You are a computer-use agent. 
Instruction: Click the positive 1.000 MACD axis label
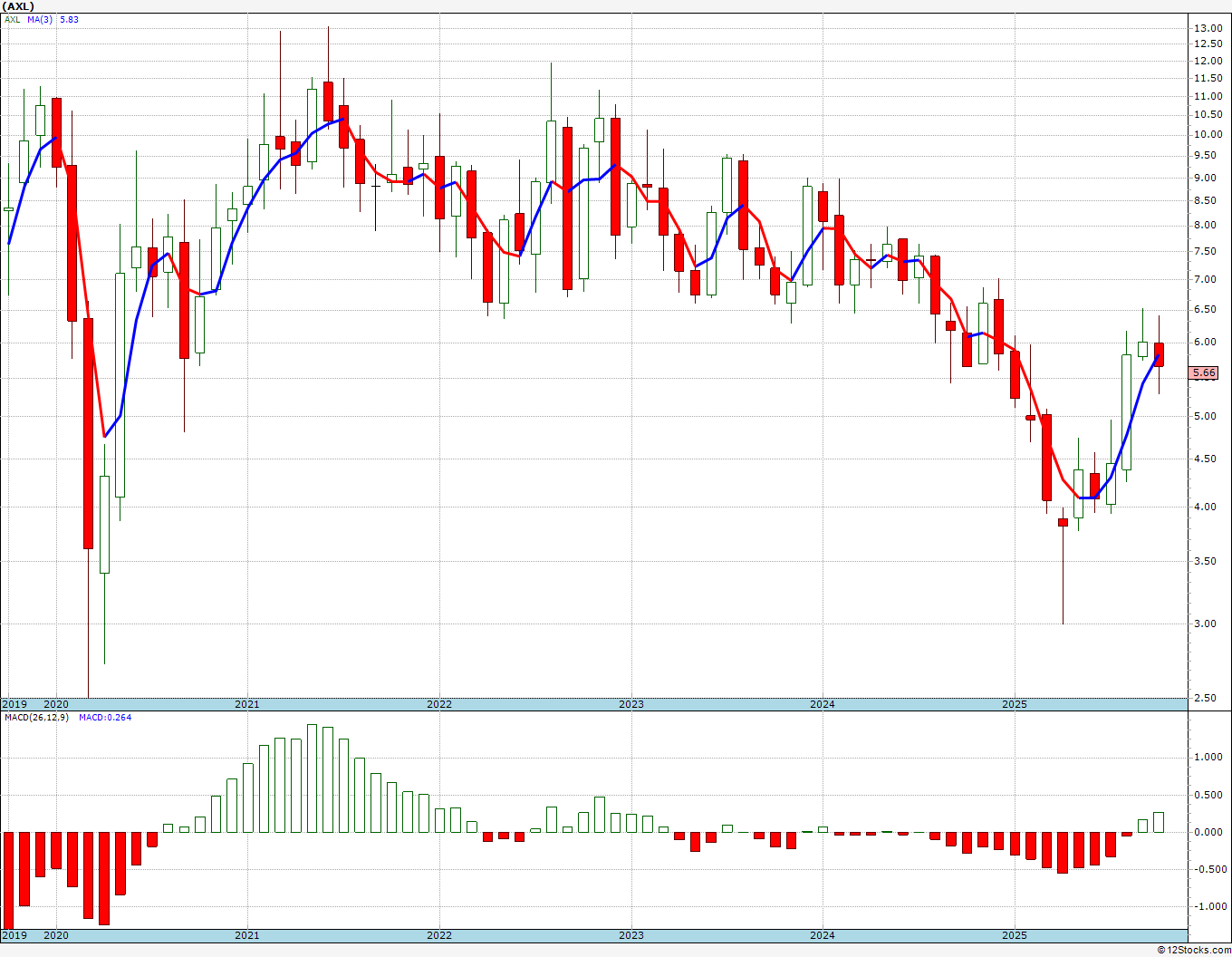pyautogui.click(x=1208, y=758)
